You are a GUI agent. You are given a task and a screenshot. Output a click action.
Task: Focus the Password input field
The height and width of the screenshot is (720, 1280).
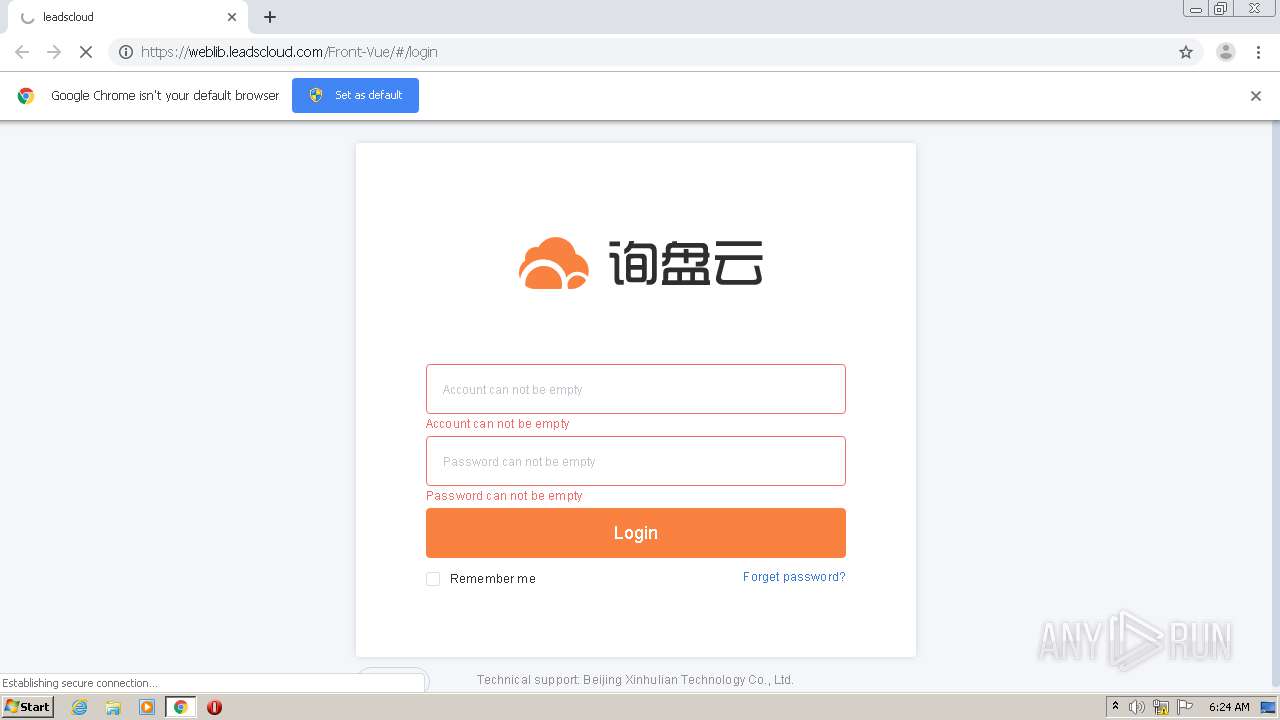[635, 461]
